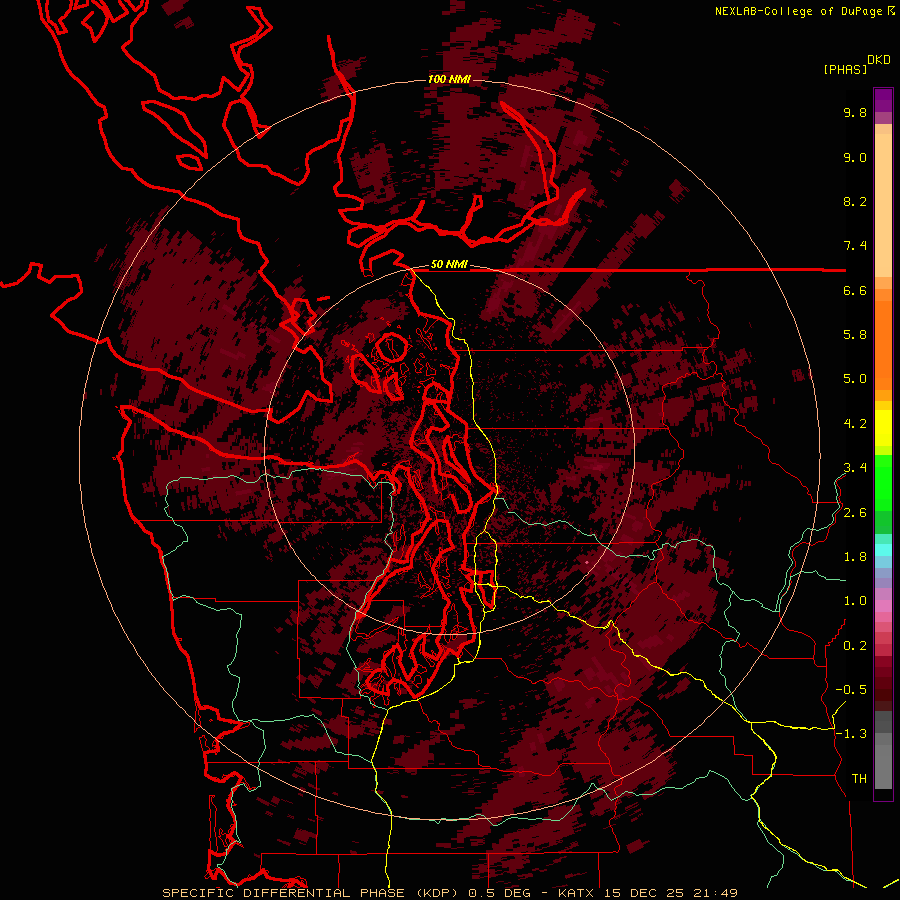Viewport: 900px width, 900px height.
Task: Click the purple swatch at top of color bar
Action: tap(883, 100)
